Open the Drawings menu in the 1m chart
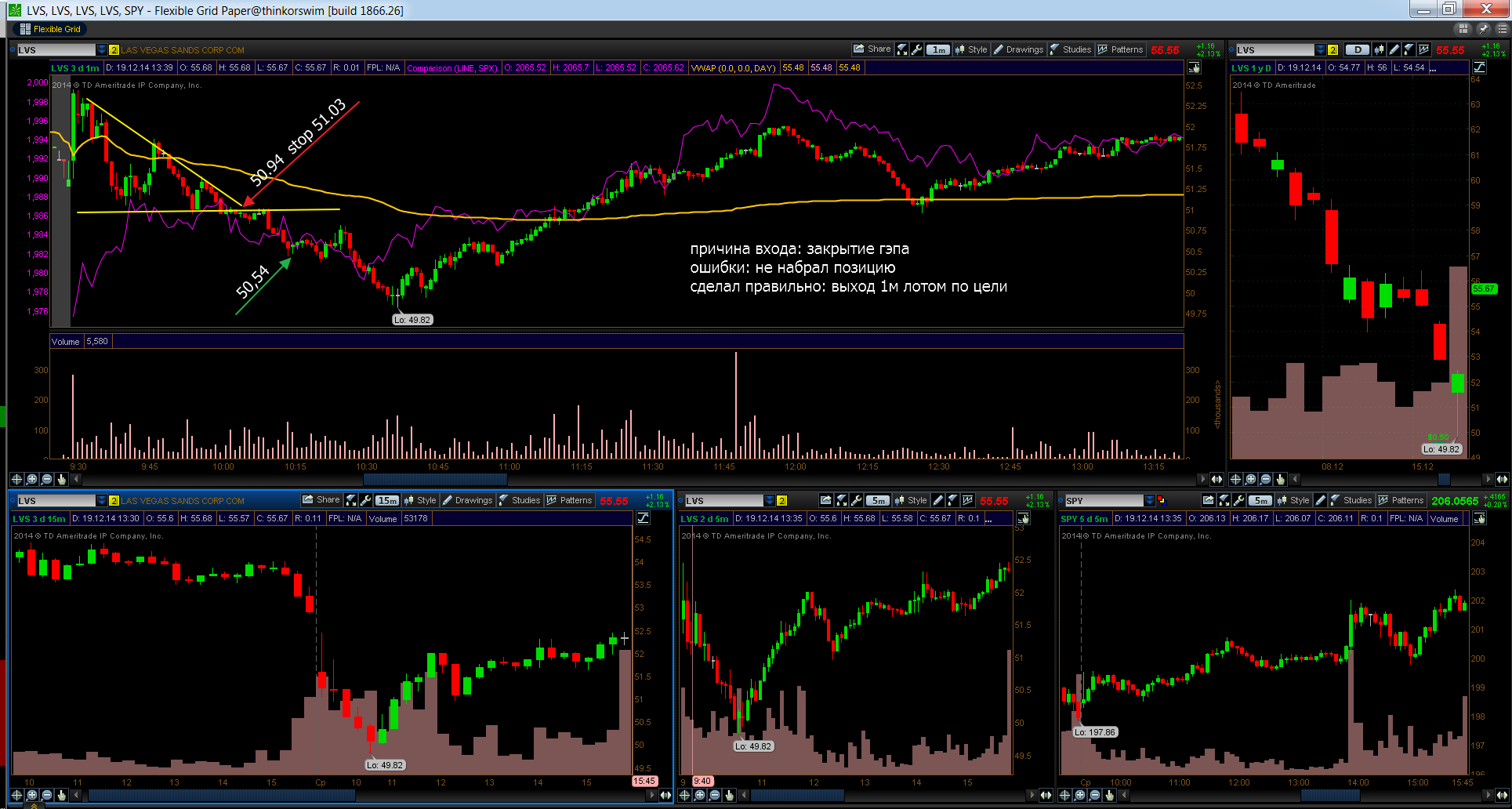Viewport: 1512px width, 809px height. (x=1018, y=49)
